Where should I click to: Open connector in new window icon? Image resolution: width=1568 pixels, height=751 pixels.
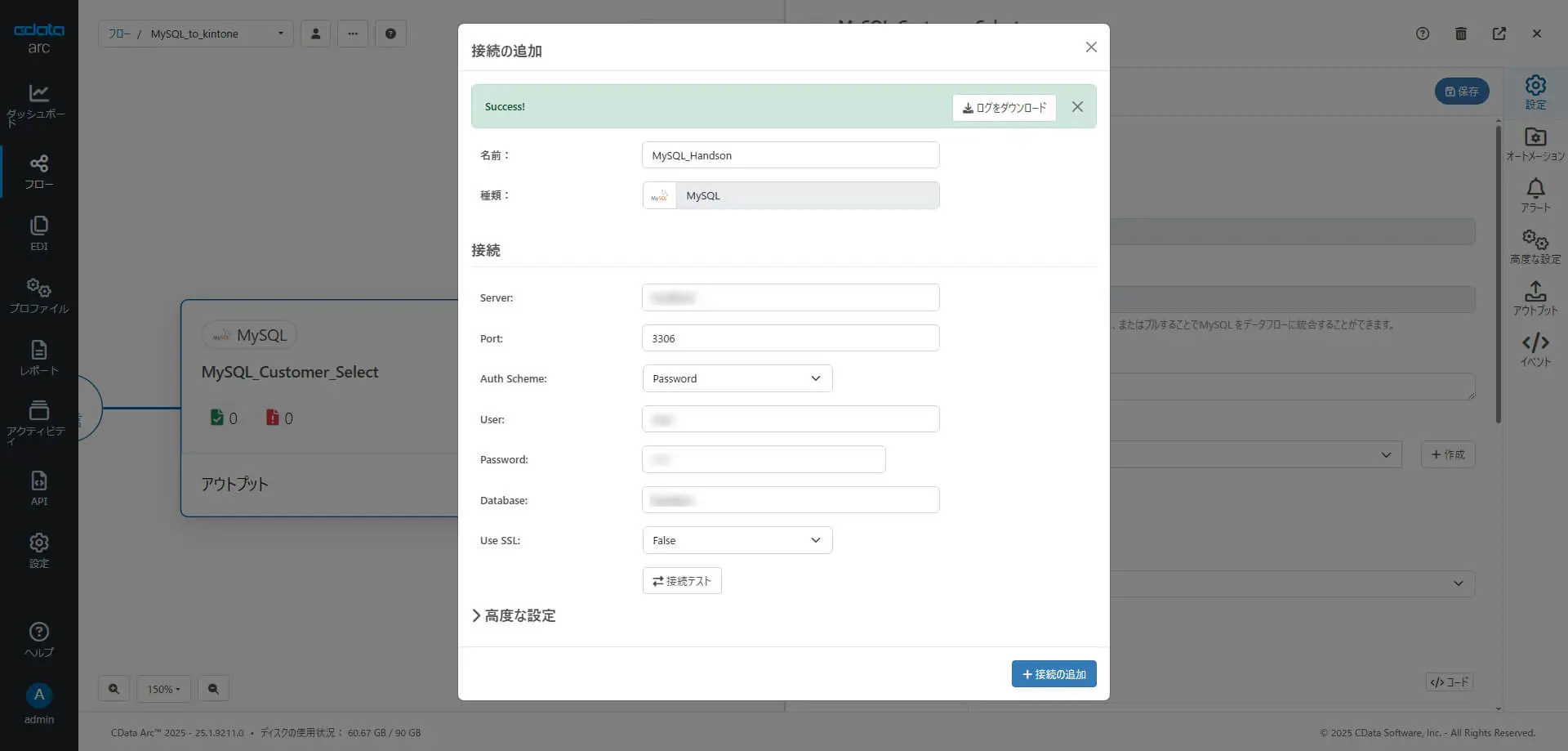(1499, 34)
